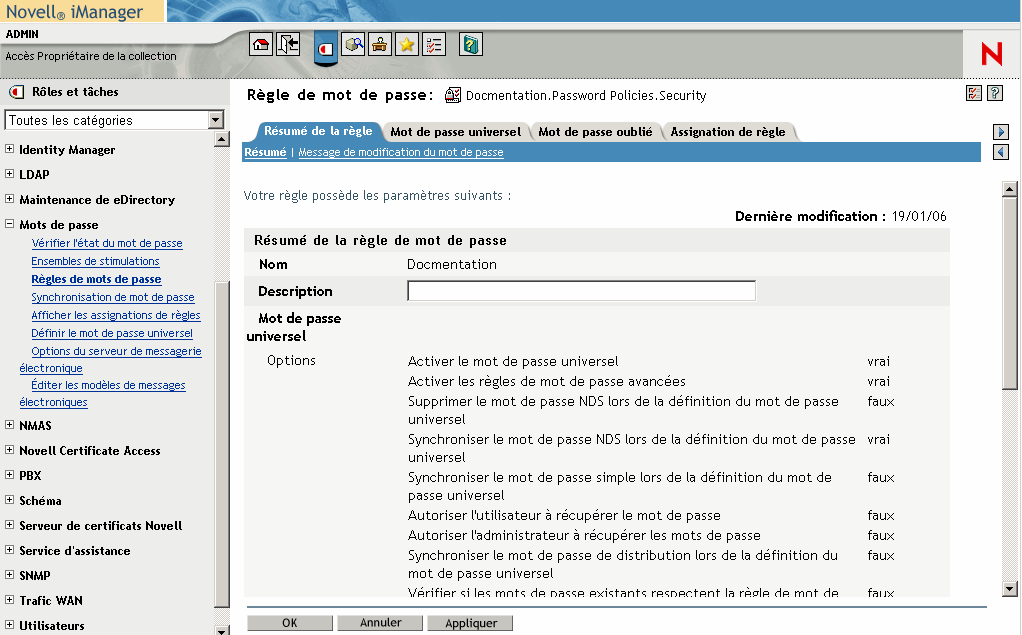Expand the Trafic WAN category
1022x635 pixels.
[x=9, y=600]
